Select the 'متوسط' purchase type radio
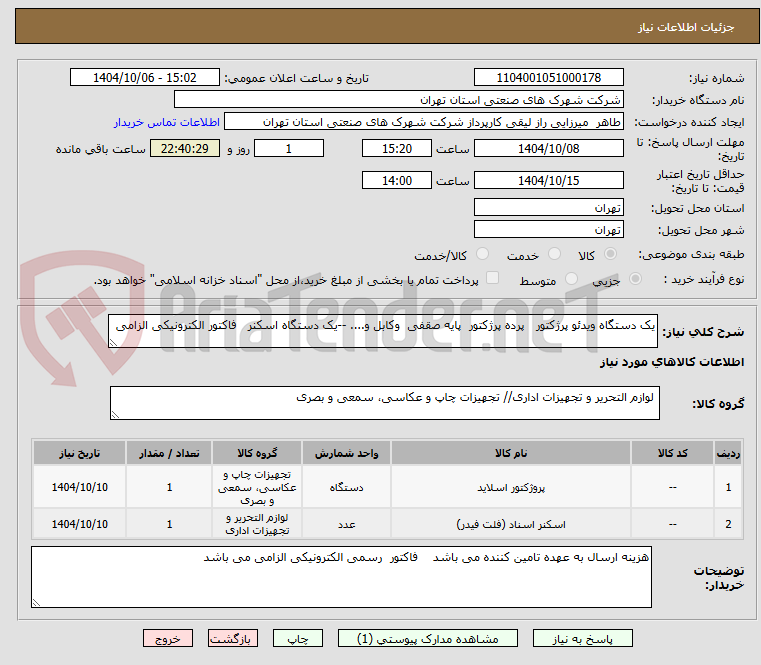This screenshot has width=761, height=665. point(573,280)
